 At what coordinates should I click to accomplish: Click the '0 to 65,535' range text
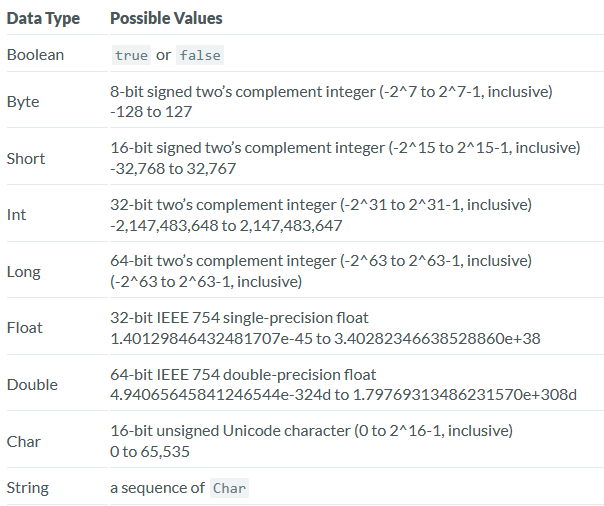click(x=150, y=452)
